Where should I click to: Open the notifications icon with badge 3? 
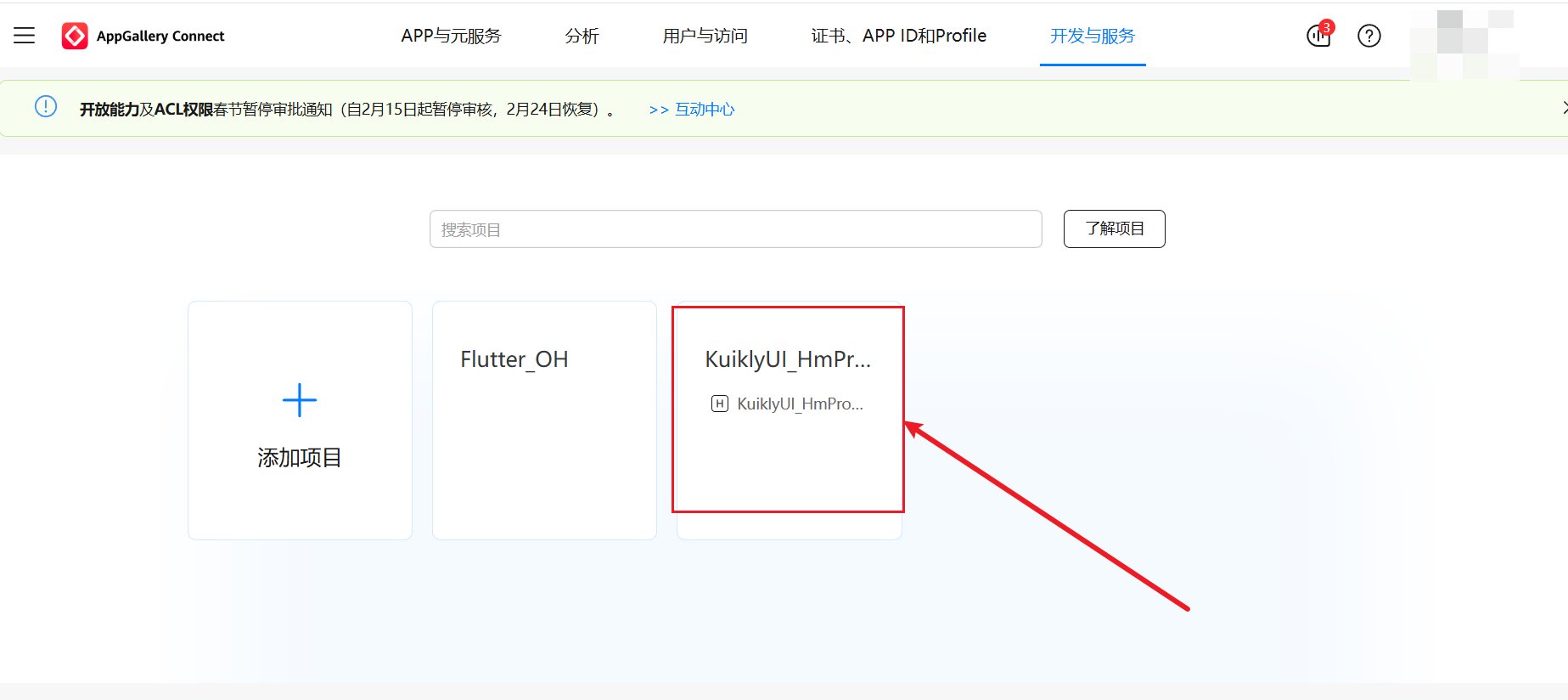tap(1319, 35)
